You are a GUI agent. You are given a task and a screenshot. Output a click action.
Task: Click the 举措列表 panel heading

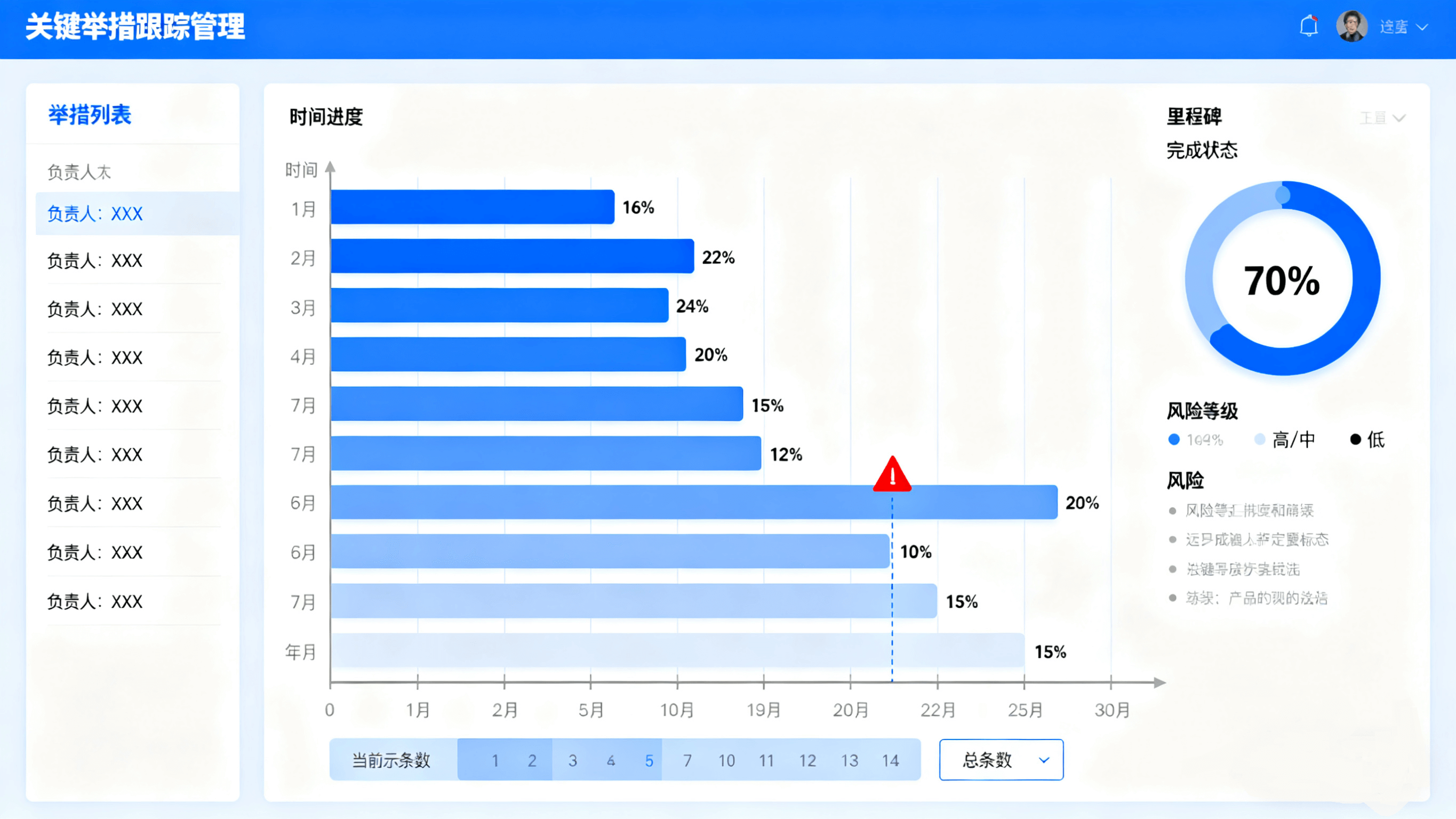coord(89,115)
